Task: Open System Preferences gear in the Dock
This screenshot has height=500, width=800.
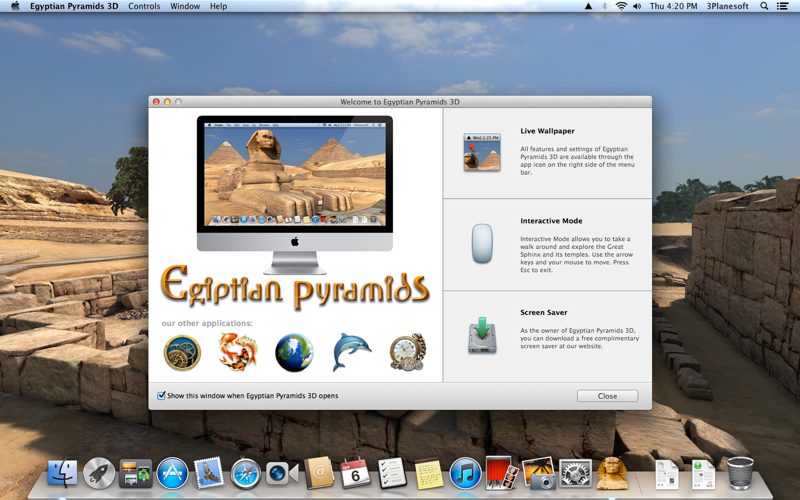Action: [x=576, y=473]
